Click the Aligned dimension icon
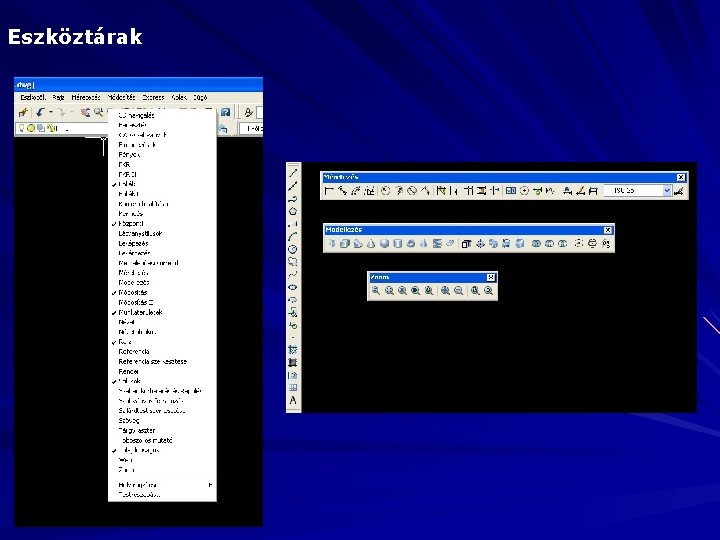The height and width of the screenshot is (540, 720). coord(342,191)
